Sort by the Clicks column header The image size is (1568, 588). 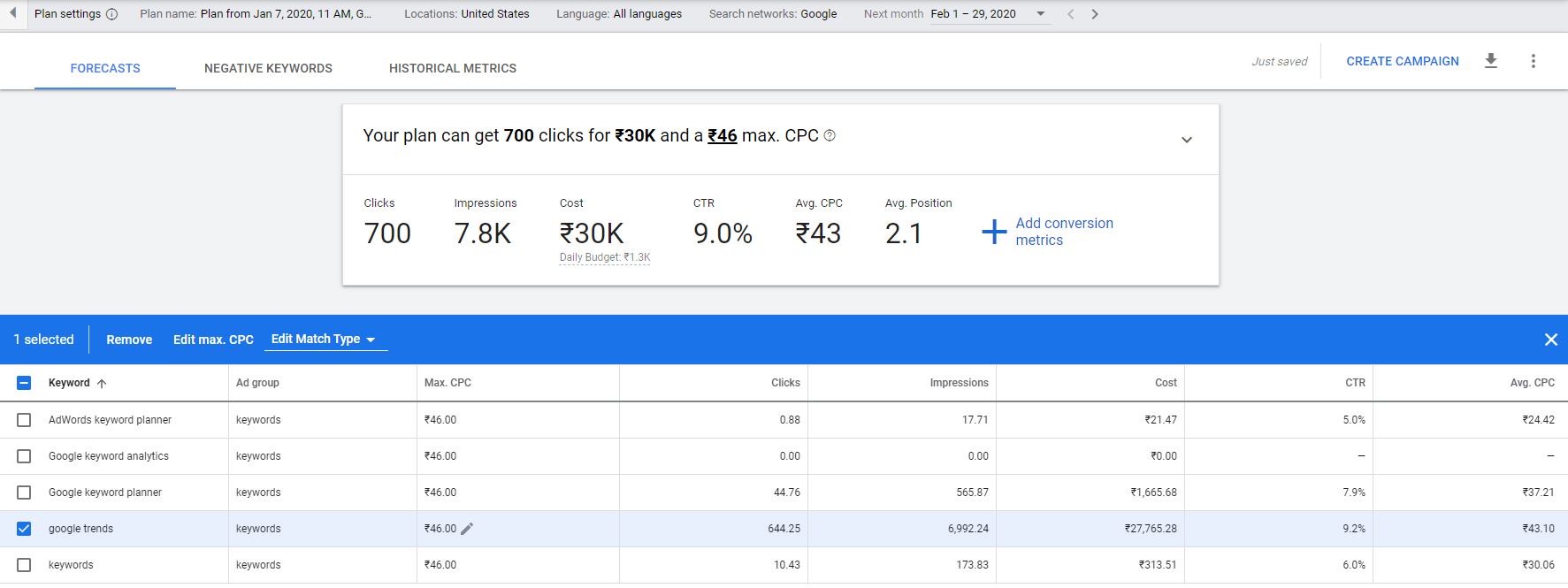click(x=785, y=383)
